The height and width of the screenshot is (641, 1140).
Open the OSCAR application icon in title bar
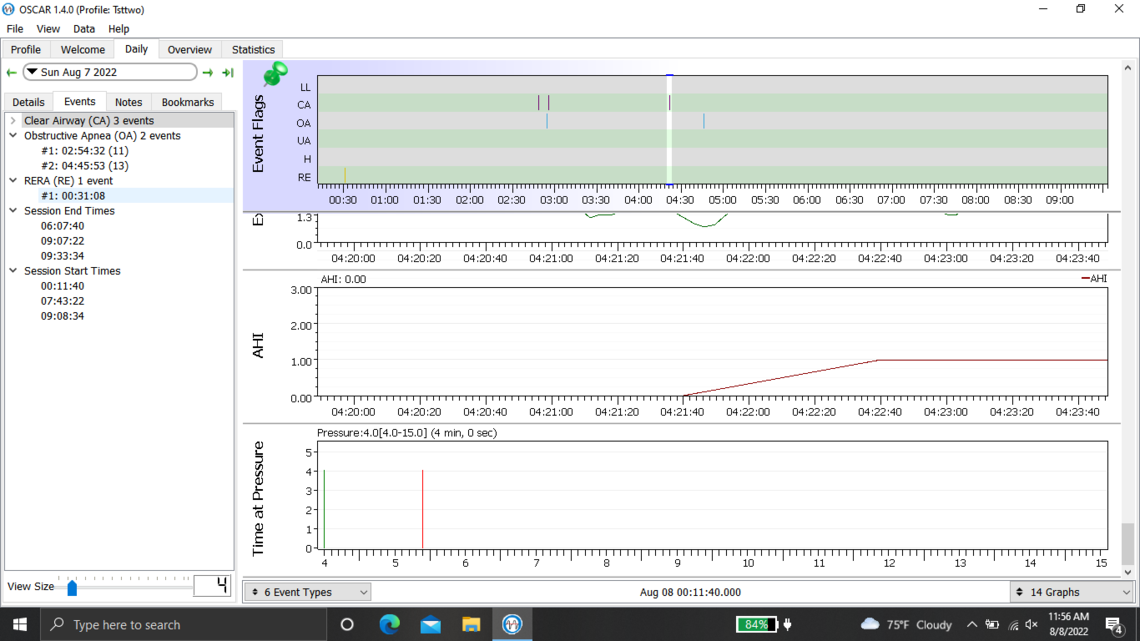coord(8,9)
